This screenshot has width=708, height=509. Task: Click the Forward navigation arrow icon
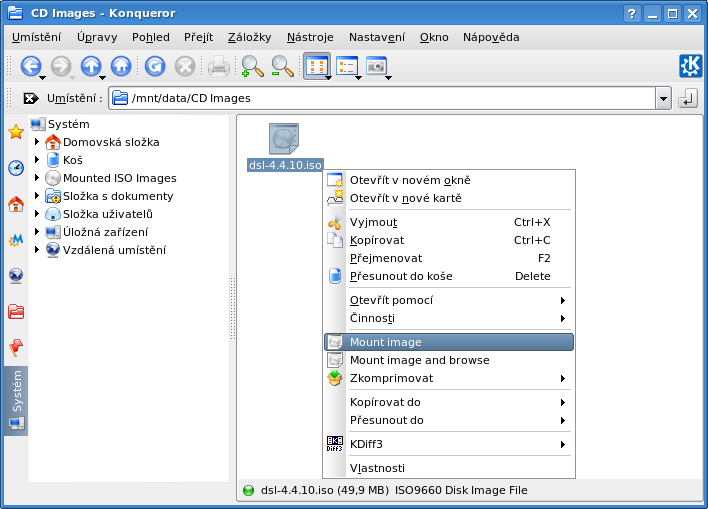61,66
